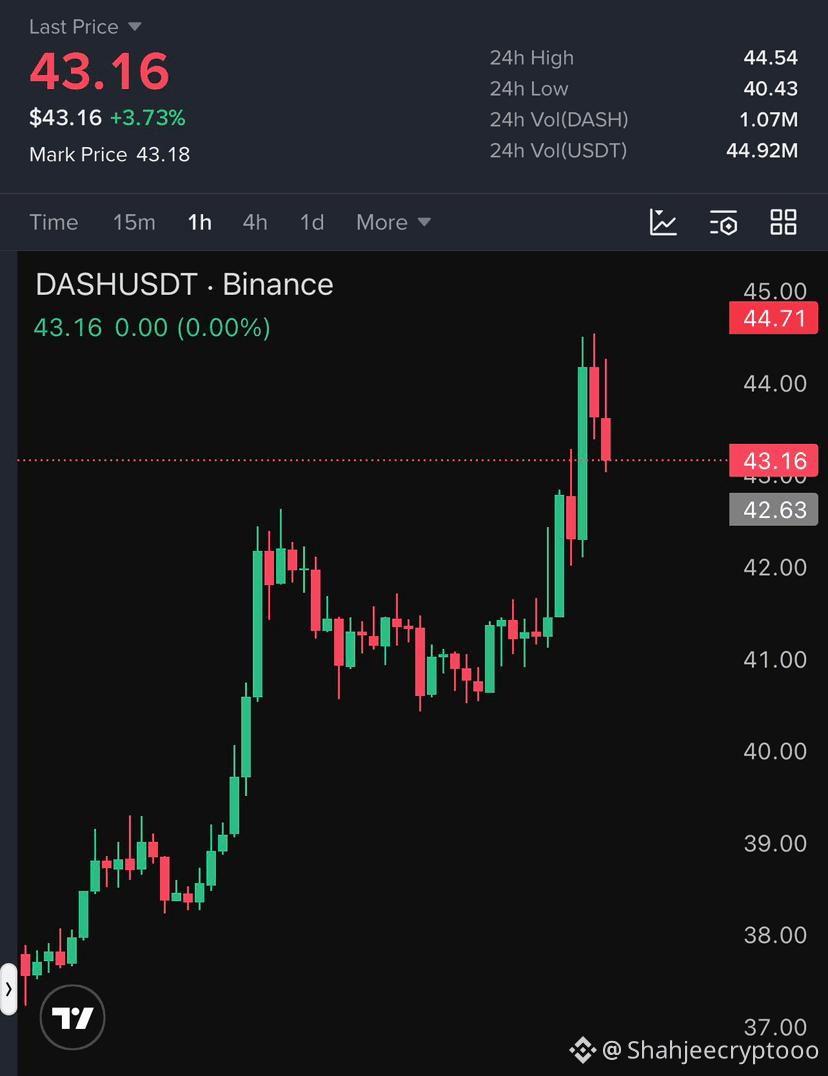Click the gray 42.63 price label
The image size is (828, 1076).
point(773,510)
